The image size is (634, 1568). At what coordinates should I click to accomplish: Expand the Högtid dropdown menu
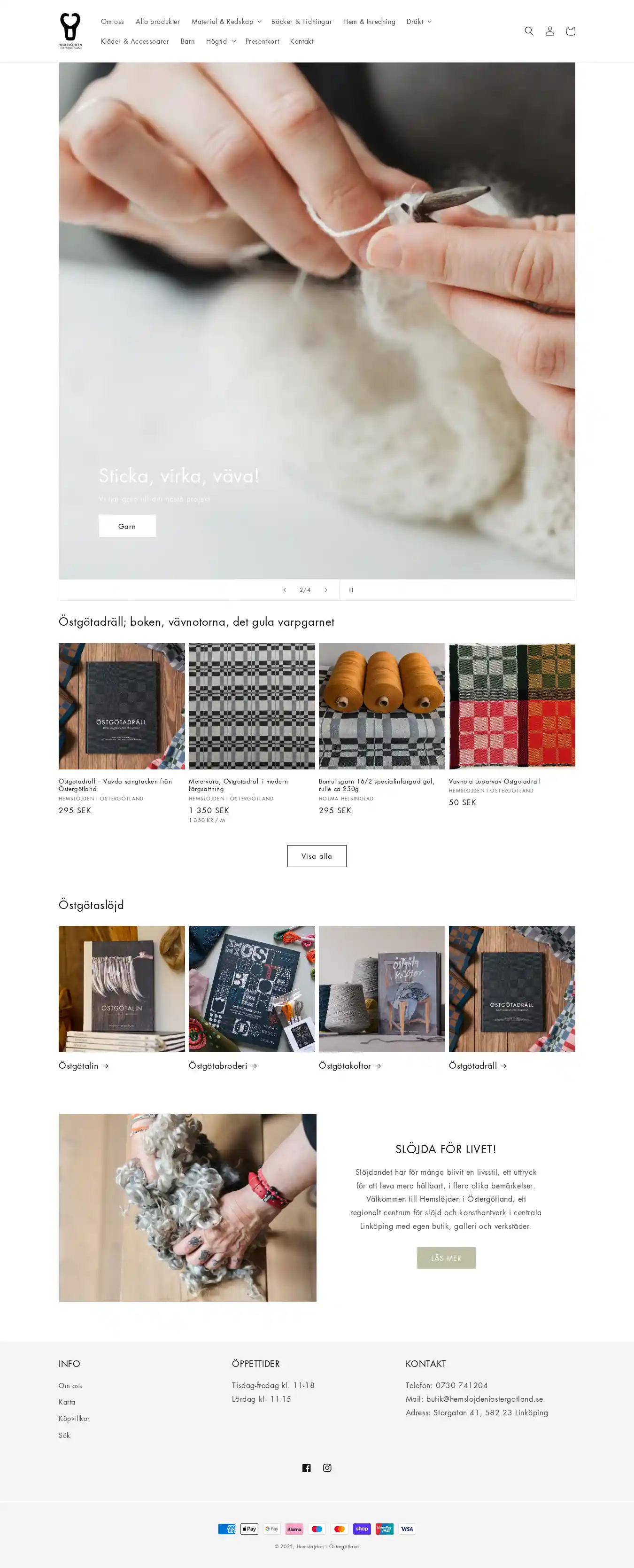pos(220,41)
